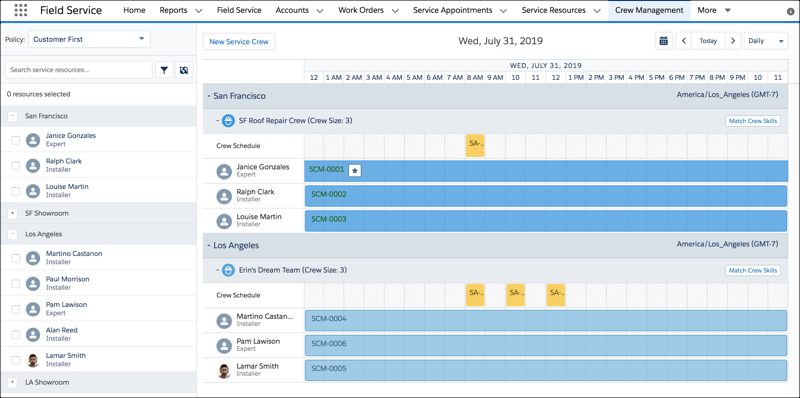This screenshot has width=800, height=398.
Task: Click the New Service Crew button
Action: (x=239, y=42)
